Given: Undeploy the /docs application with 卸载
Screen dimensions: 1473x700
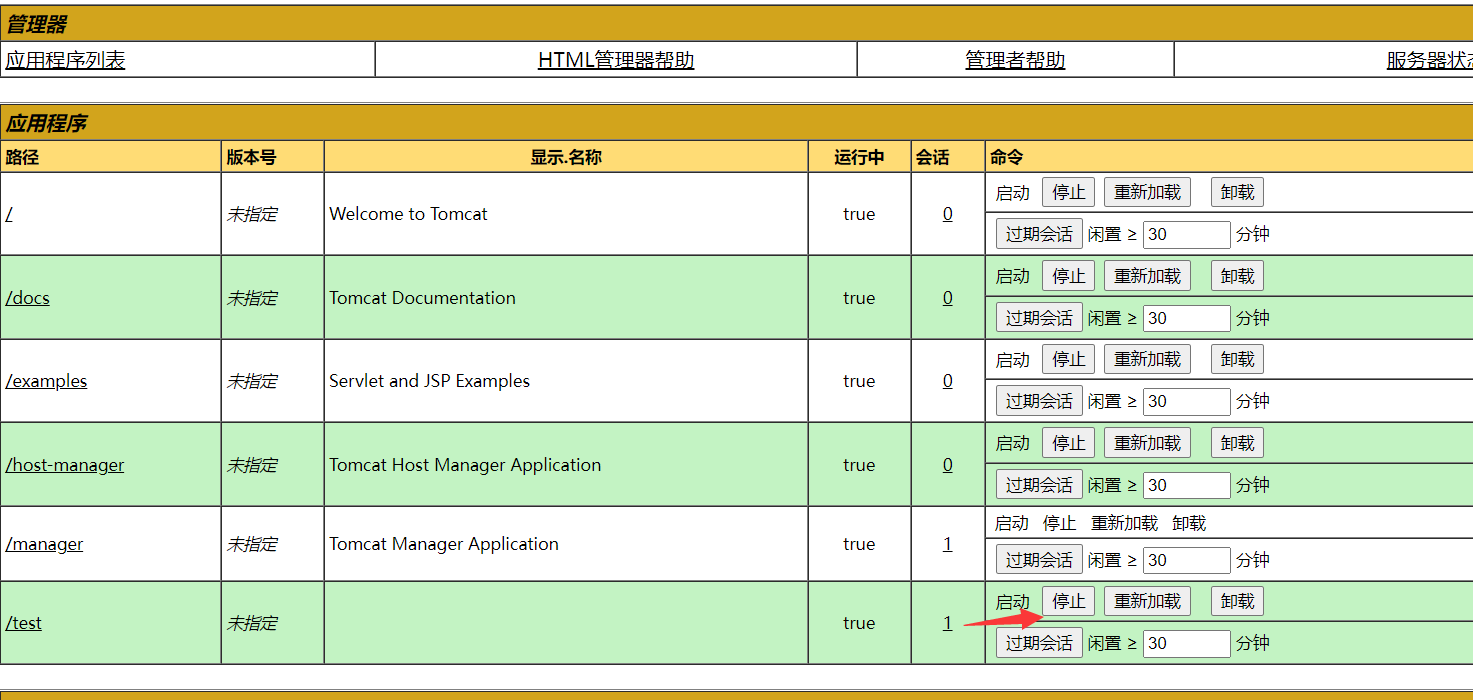Looking at the screenshot, I should 1237,276.
